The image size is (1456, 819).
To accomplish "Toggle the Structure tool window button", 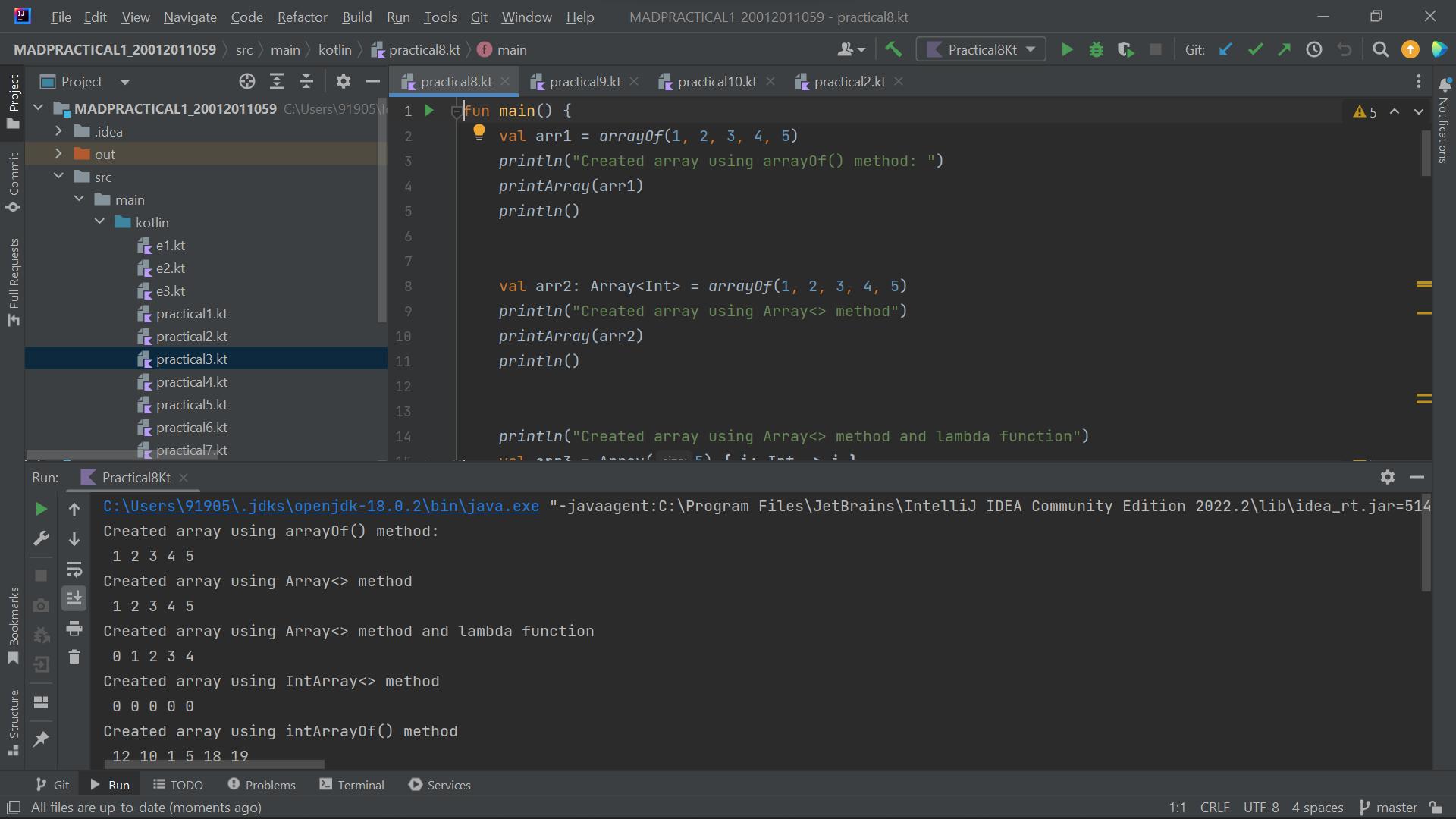I will point(13,722).
